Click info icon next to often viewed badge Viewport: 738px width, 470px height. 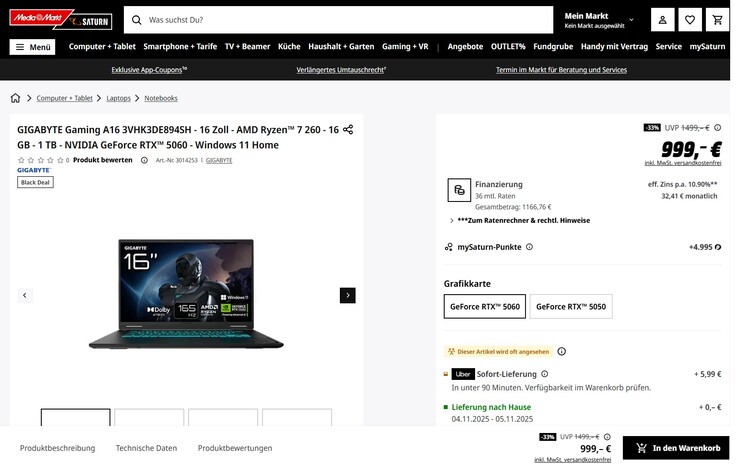562,351
